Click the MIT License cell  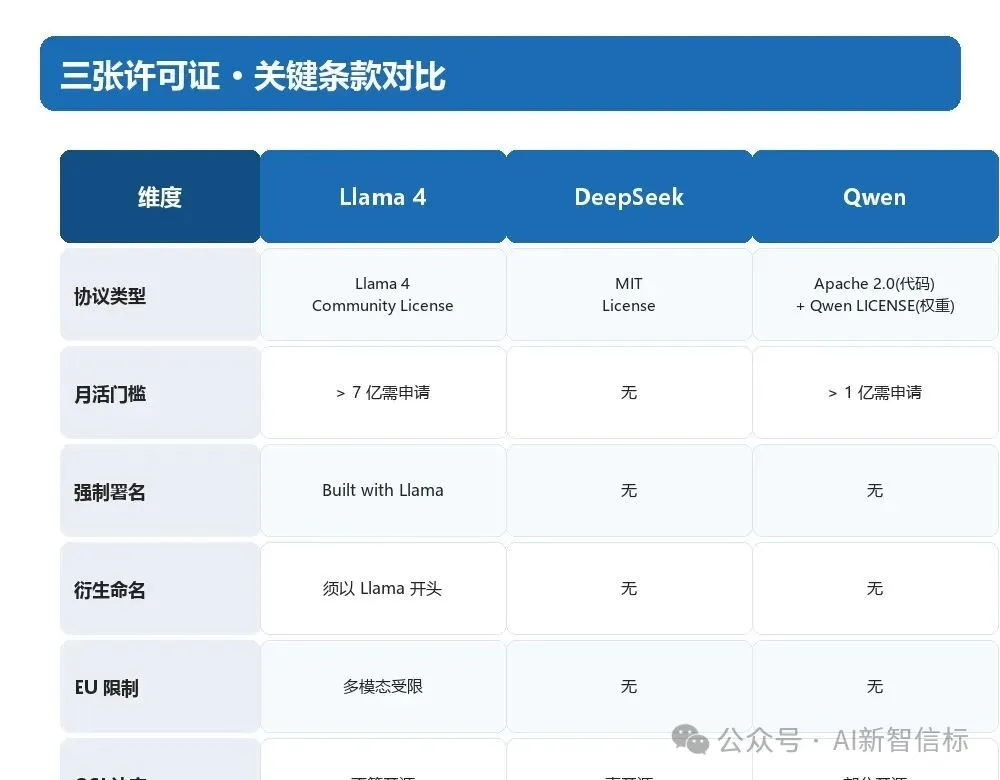pyautogui.click(x=629, y=295)
